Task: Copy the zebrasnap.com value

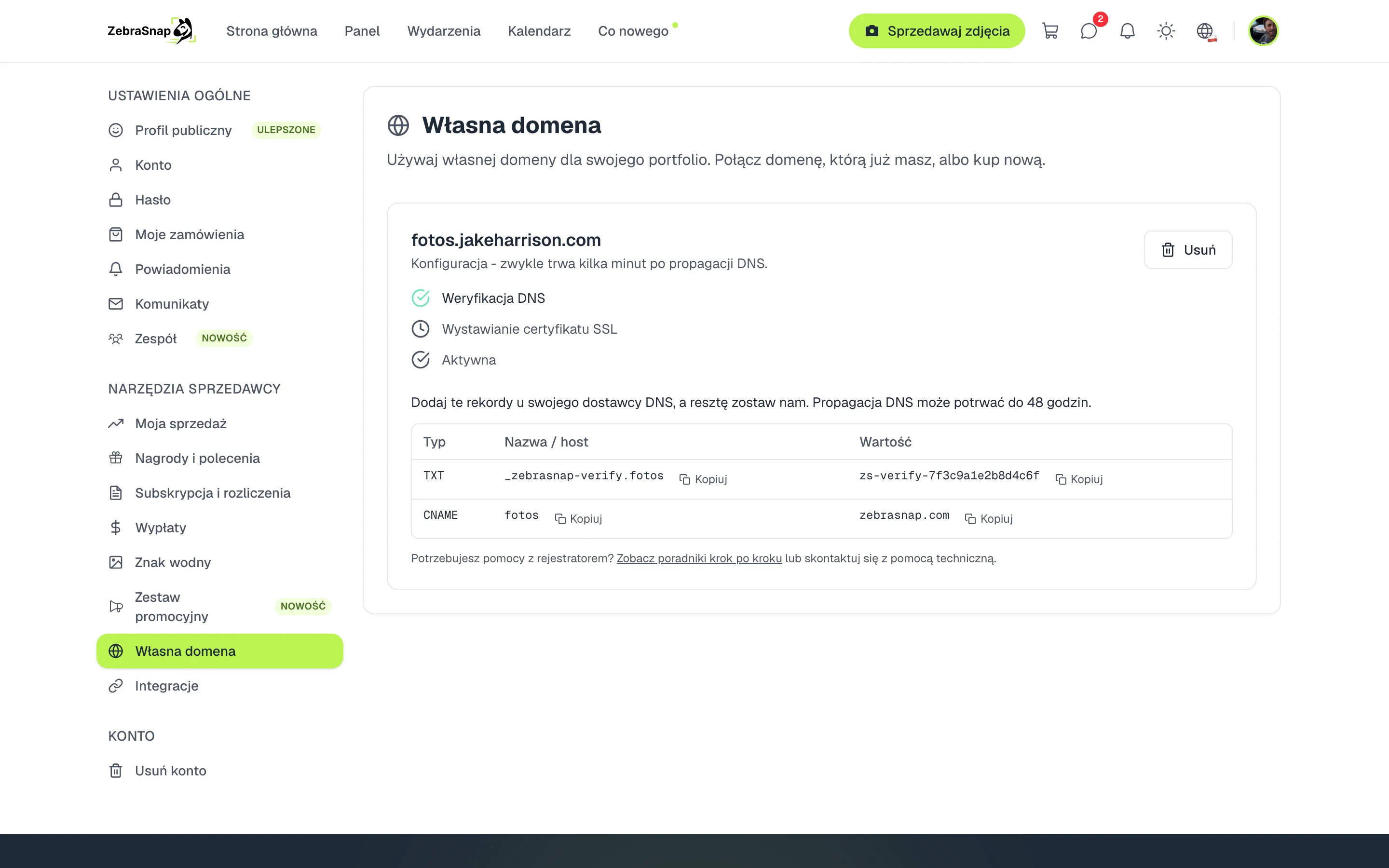Action: (x=989, y=518)
